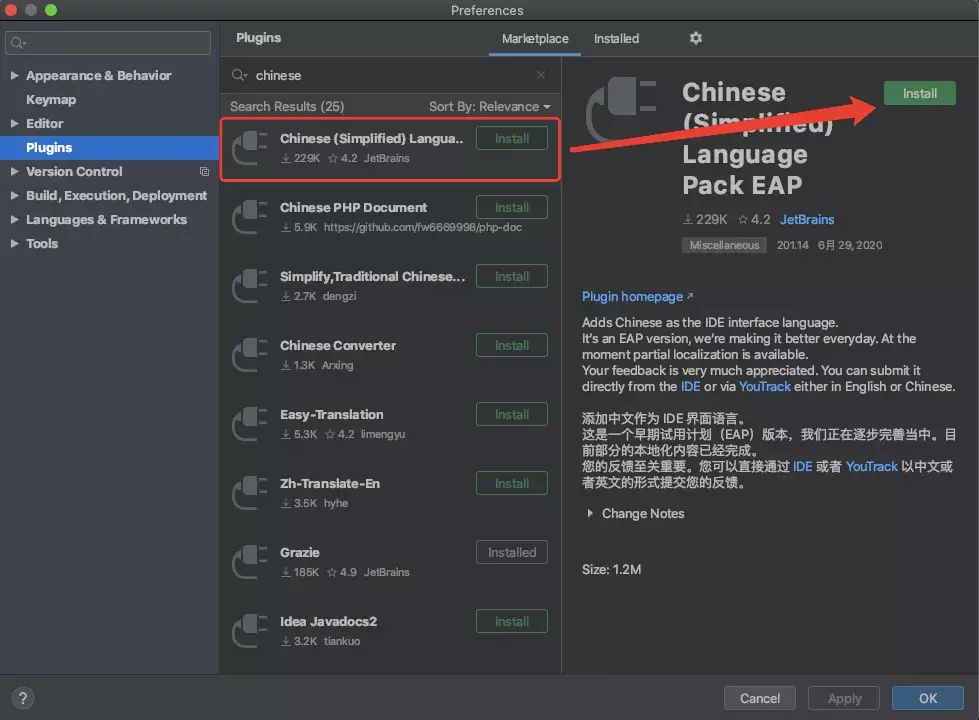Expand Appearance & Behavior settings group
The height and width of the screenshot is (720, 979).
[x=14, y=76]
